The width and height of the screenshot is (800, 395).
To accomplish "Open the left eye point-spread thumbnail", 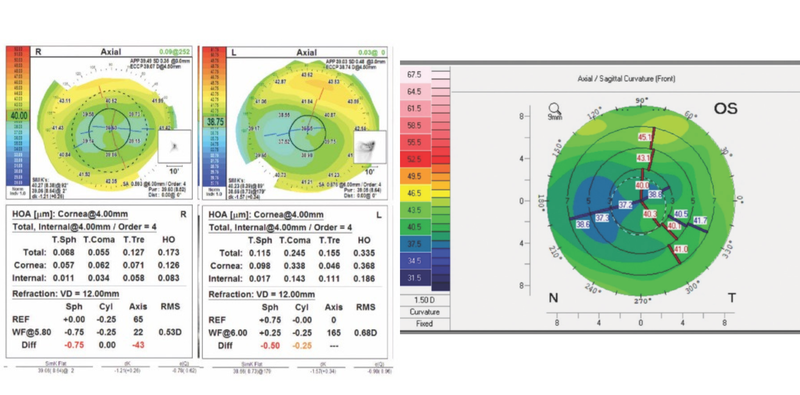I will pos(369,147).
